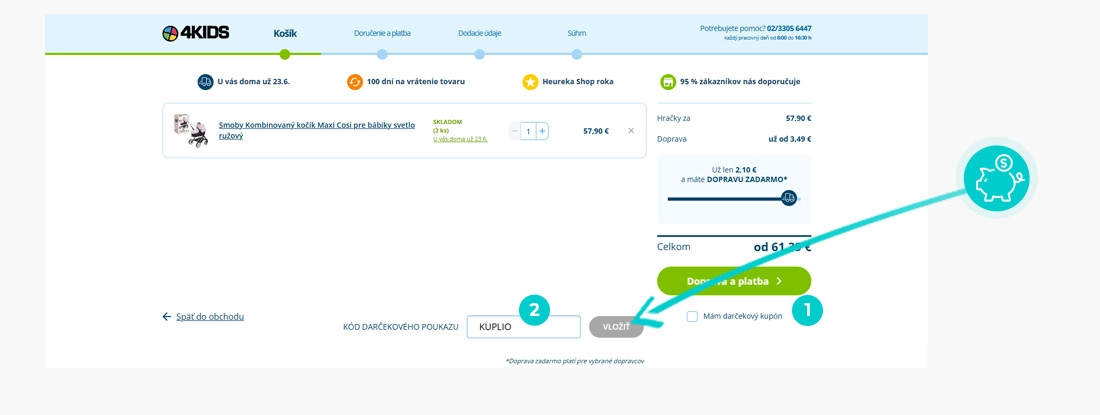Increase the quantity with the plus button

click(x=542, y=131)
